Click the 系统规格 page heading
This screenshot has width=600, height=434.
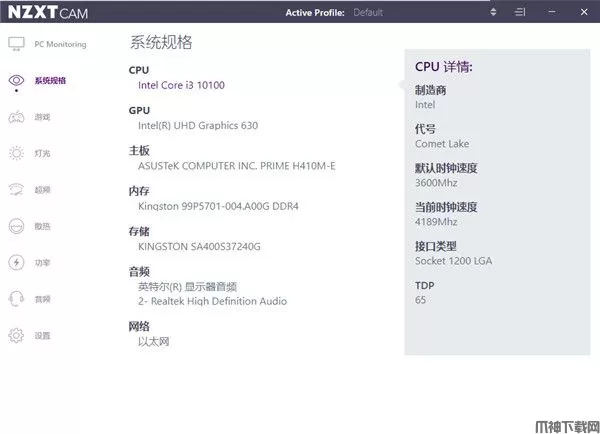click(161, 42)
